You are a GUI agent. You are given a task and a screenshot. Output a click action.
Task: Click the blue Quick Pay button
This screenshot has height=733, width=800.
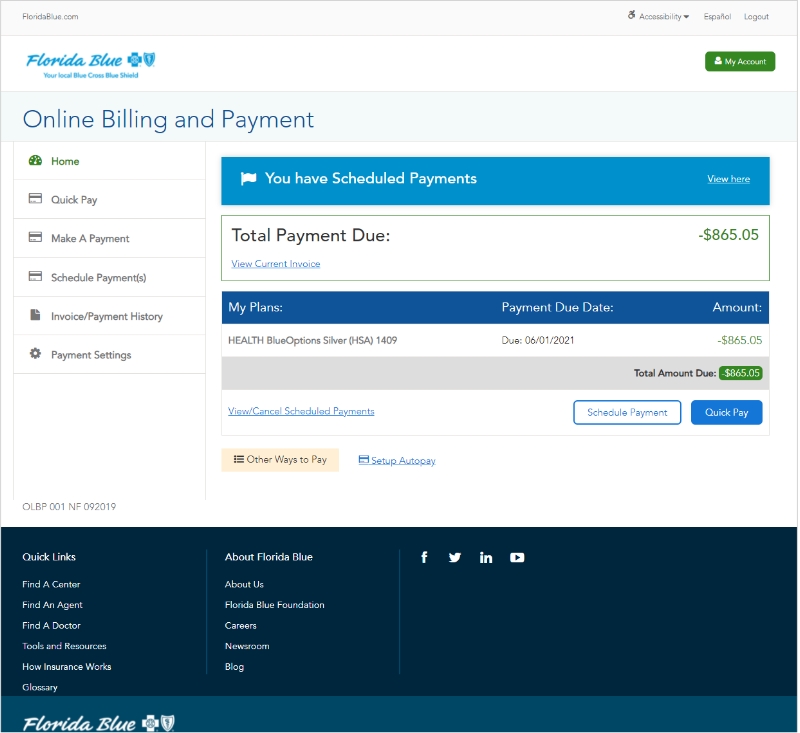(x=727, y=412)
